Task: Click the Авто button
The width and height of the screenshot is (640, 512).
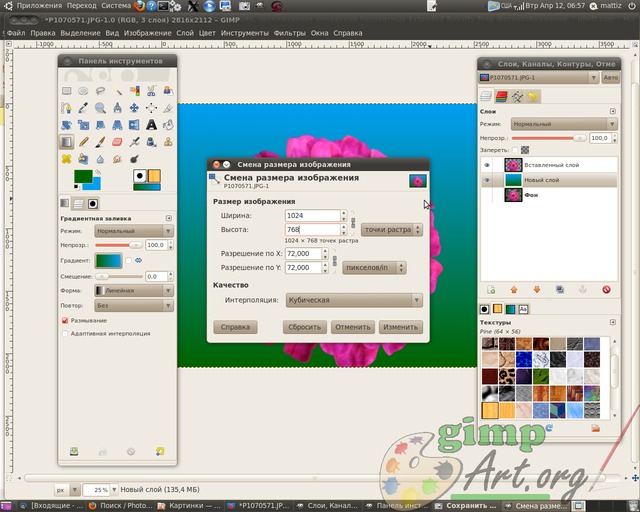Action: point(611,78)
